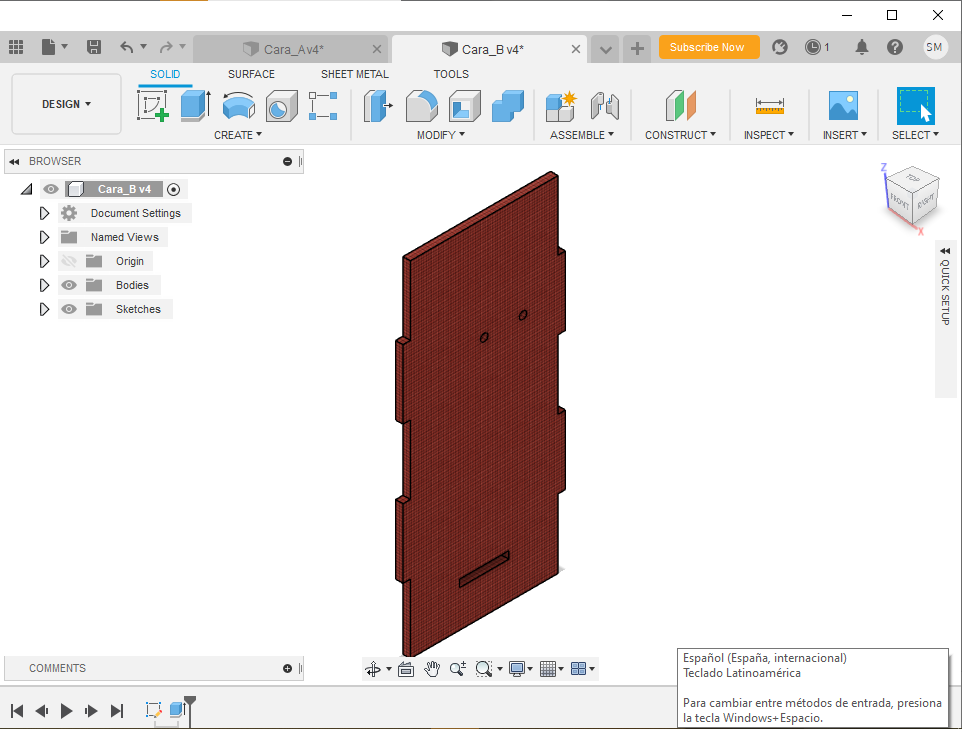Screen dimensions: 962x729
Task: Select the Revolve tool
Action: 239,106
